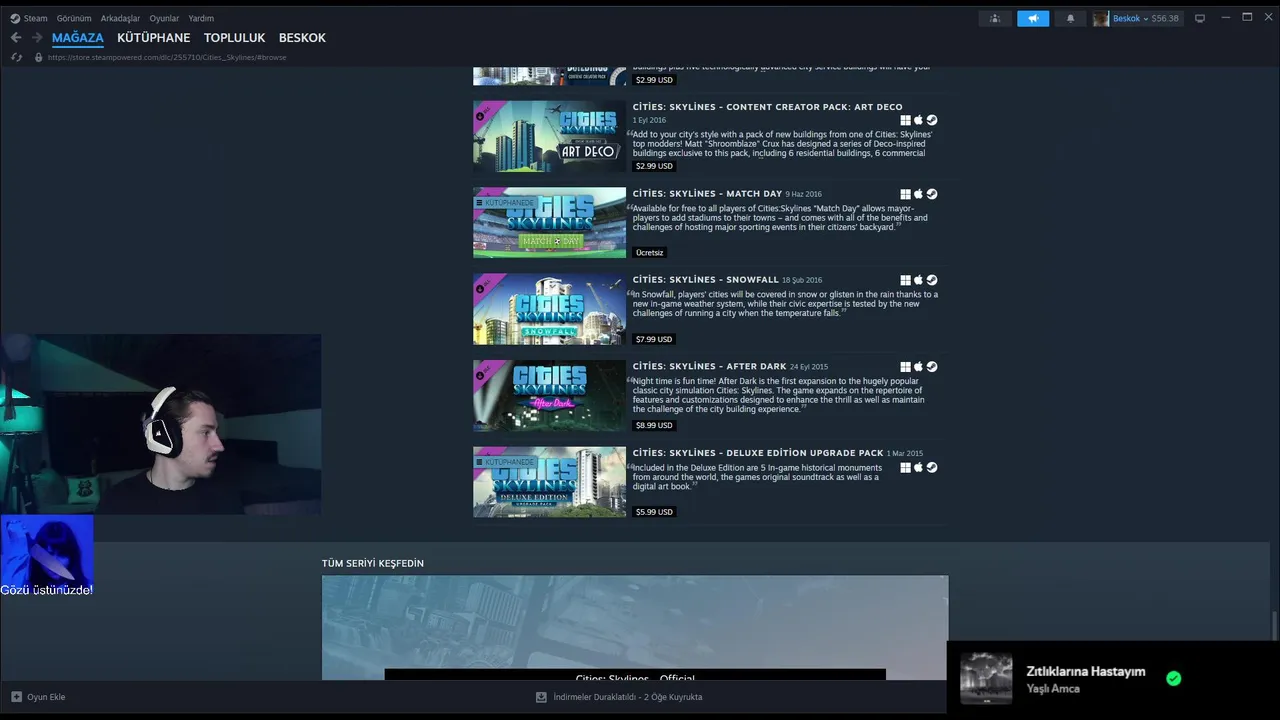Open the Art Deco content creator pack title
The height and width of the screenshot is (720, 1280).
click(767, 107)
